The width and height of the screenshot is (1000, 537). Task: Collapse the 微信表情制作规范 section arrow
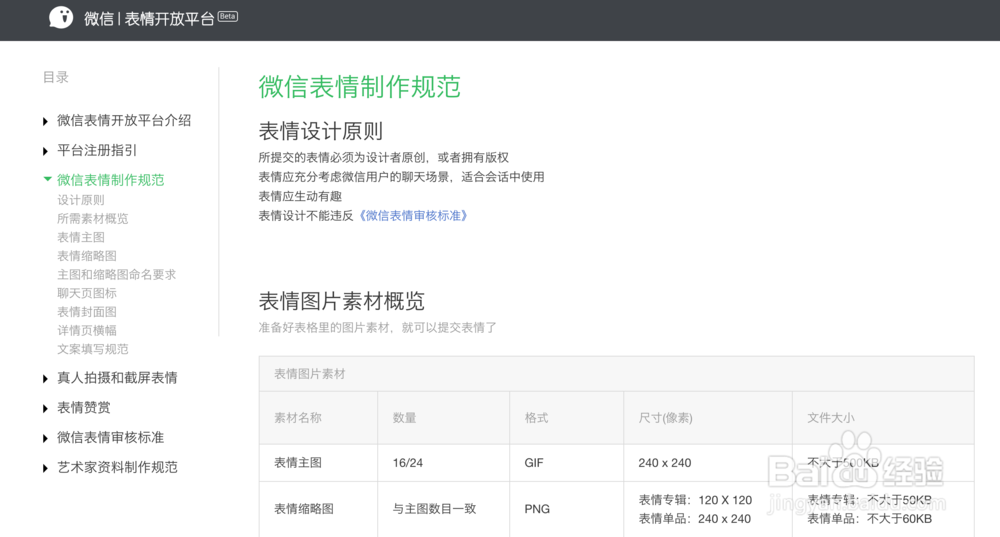(46, 180)
